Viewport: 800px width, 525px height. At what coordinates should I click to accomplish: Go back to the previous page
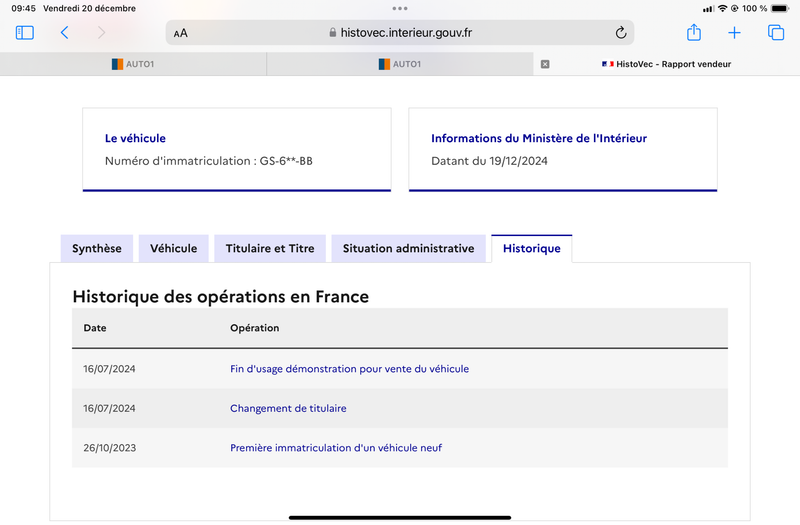click(x=64, y=33)
